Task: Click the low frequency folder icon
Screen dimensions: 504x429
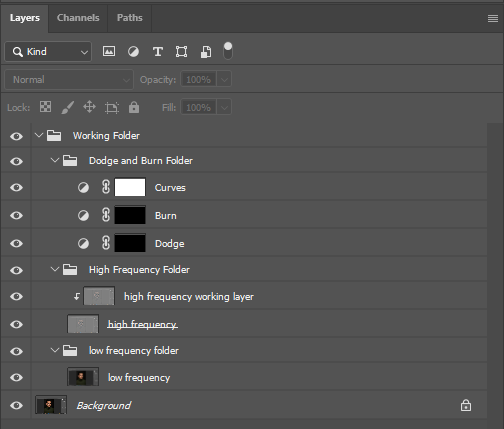Action: (x=70, y=351)
